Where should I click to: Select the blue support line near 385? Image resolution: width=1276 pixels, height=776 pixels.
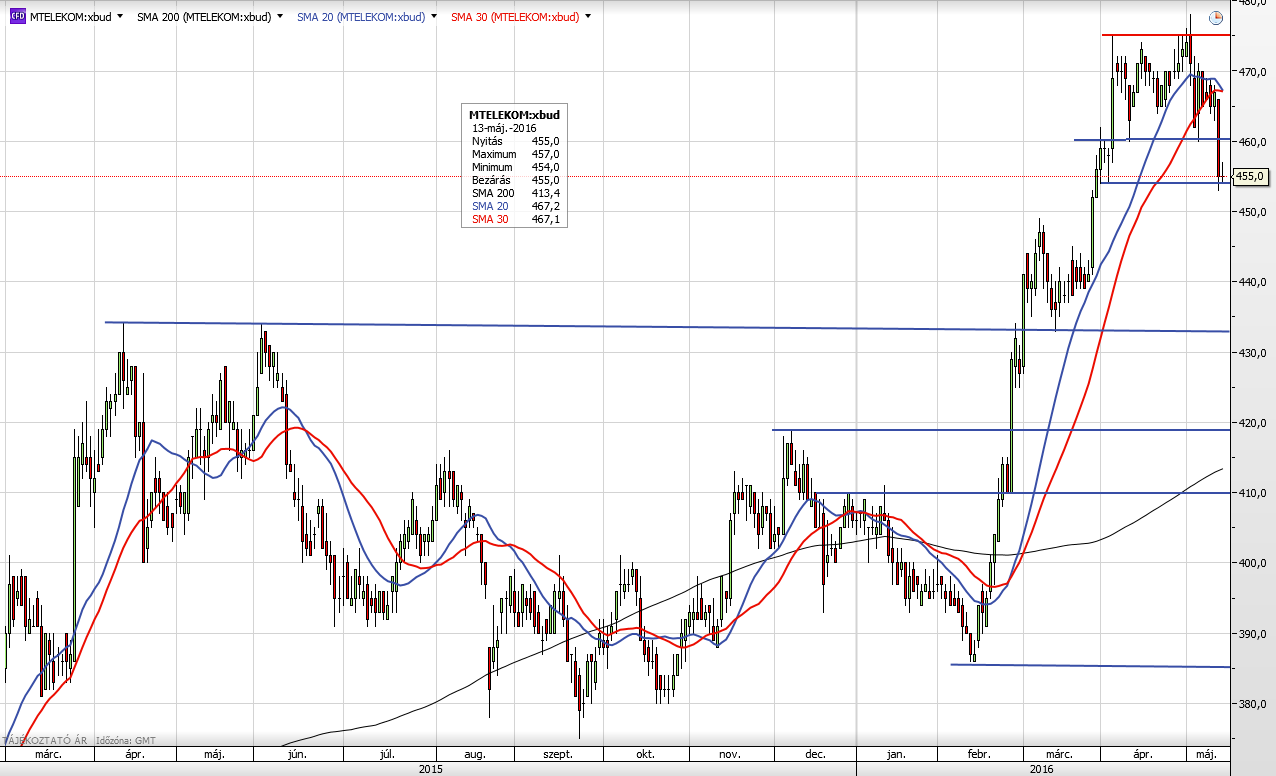(1090, 666)
